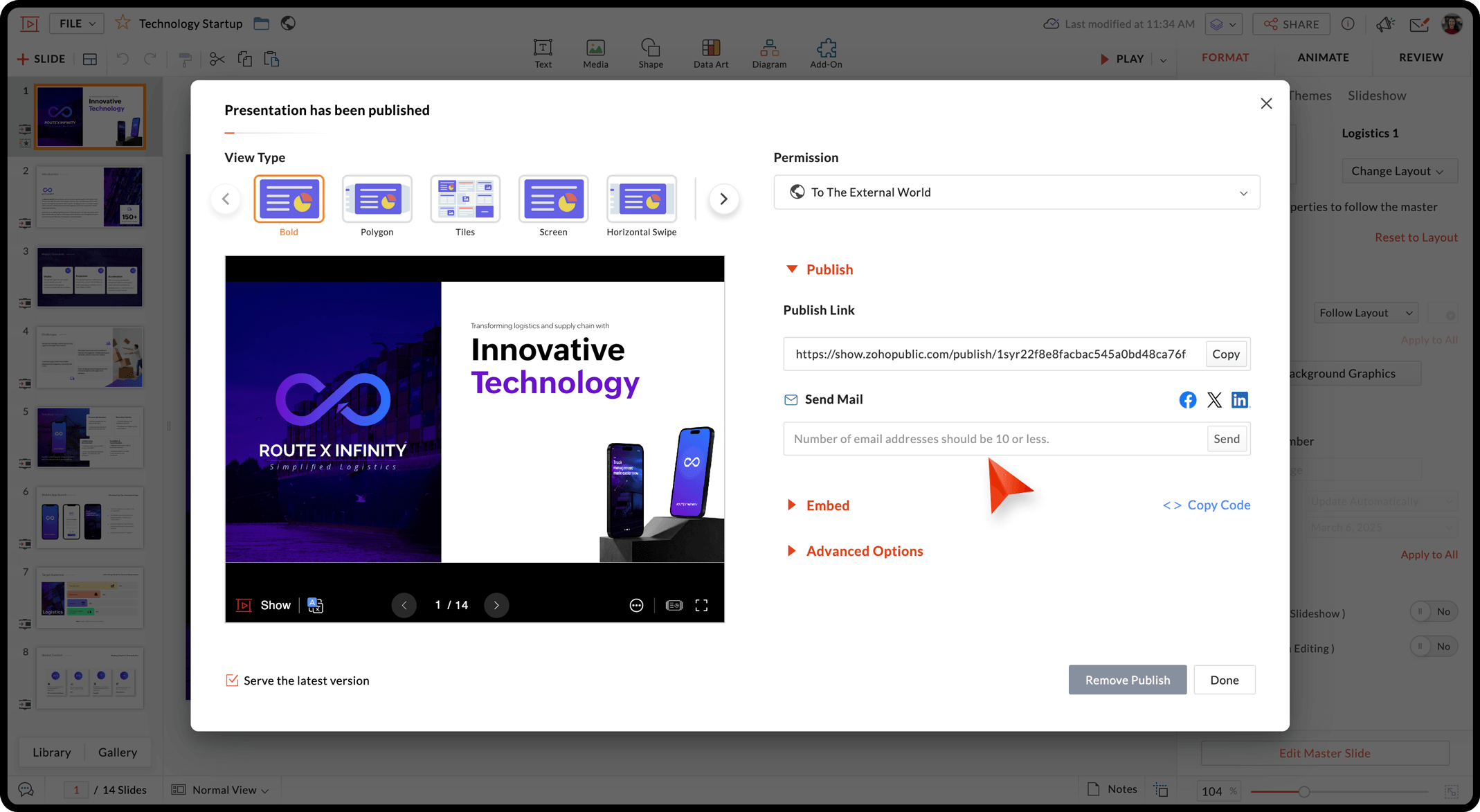The image size is (1480, 812).
Task: Switch to the ANIMATE tab
Action: click(1323, 57)
